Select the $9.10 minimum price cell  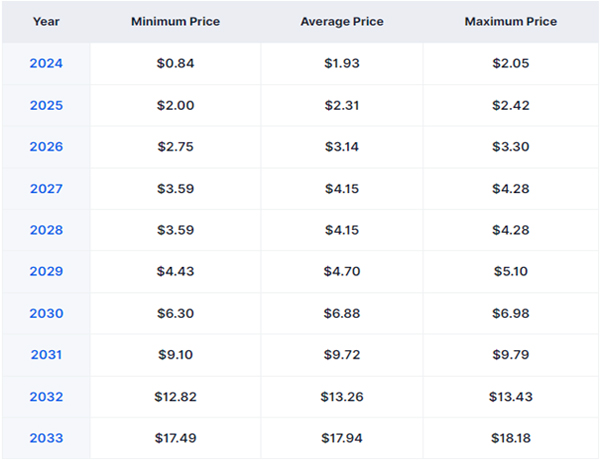176,355
